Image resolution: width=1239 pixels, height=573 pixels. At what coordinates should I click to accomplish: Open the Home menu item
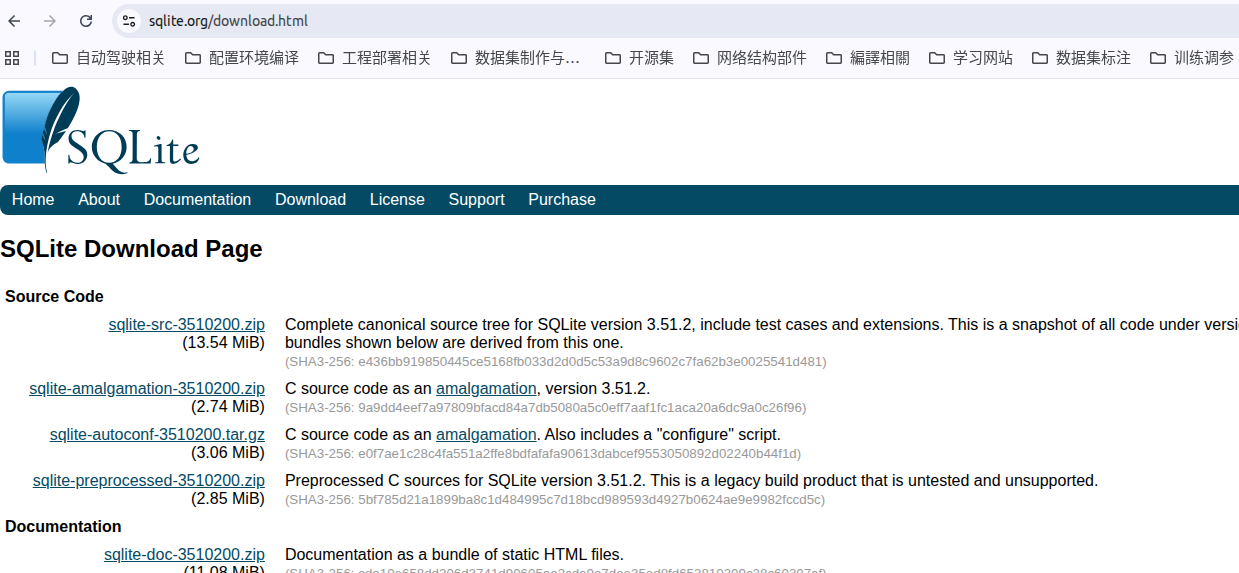point(33,200)
